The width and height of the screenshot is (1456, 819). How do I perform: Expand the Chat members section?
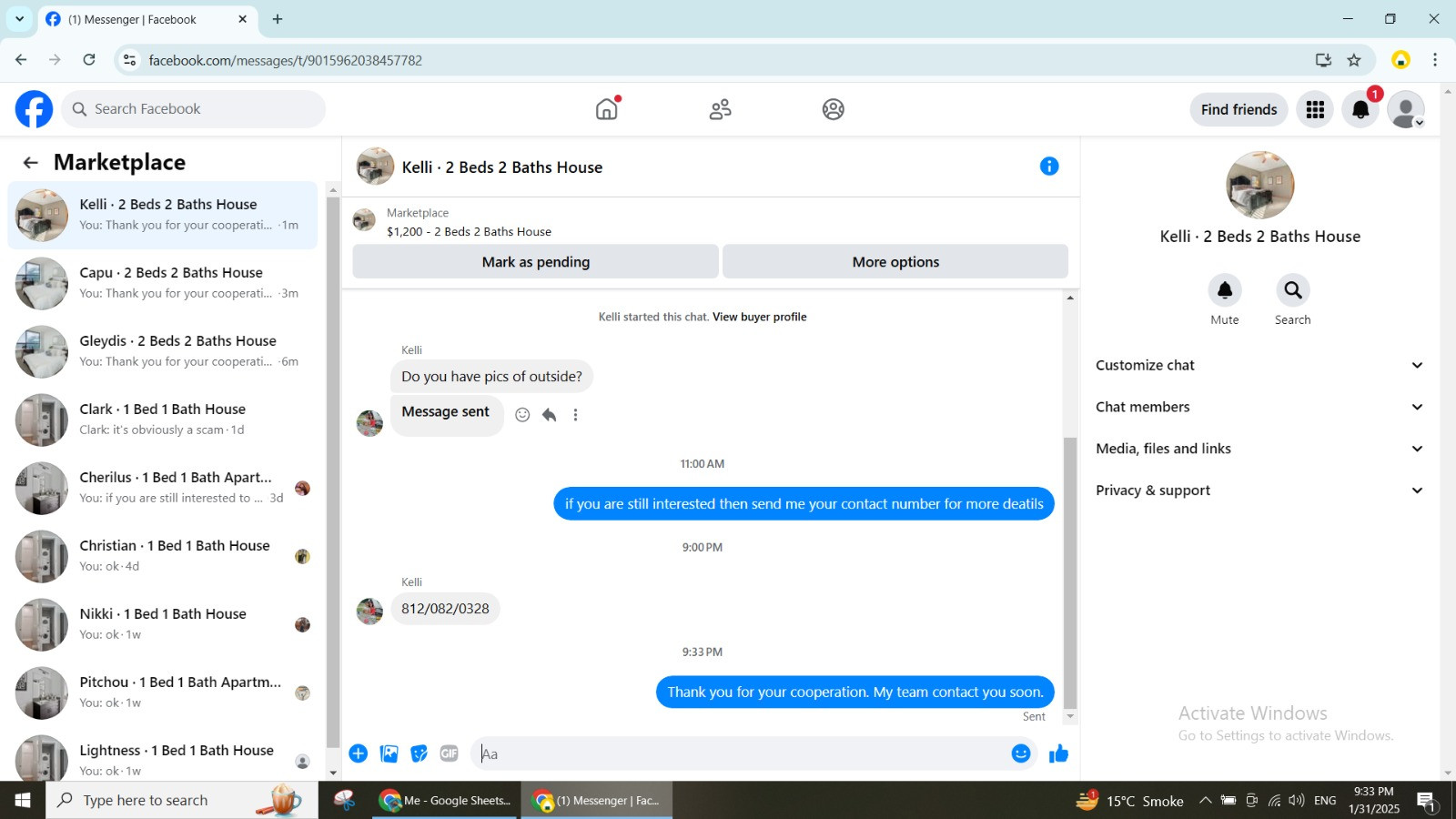1259,407
